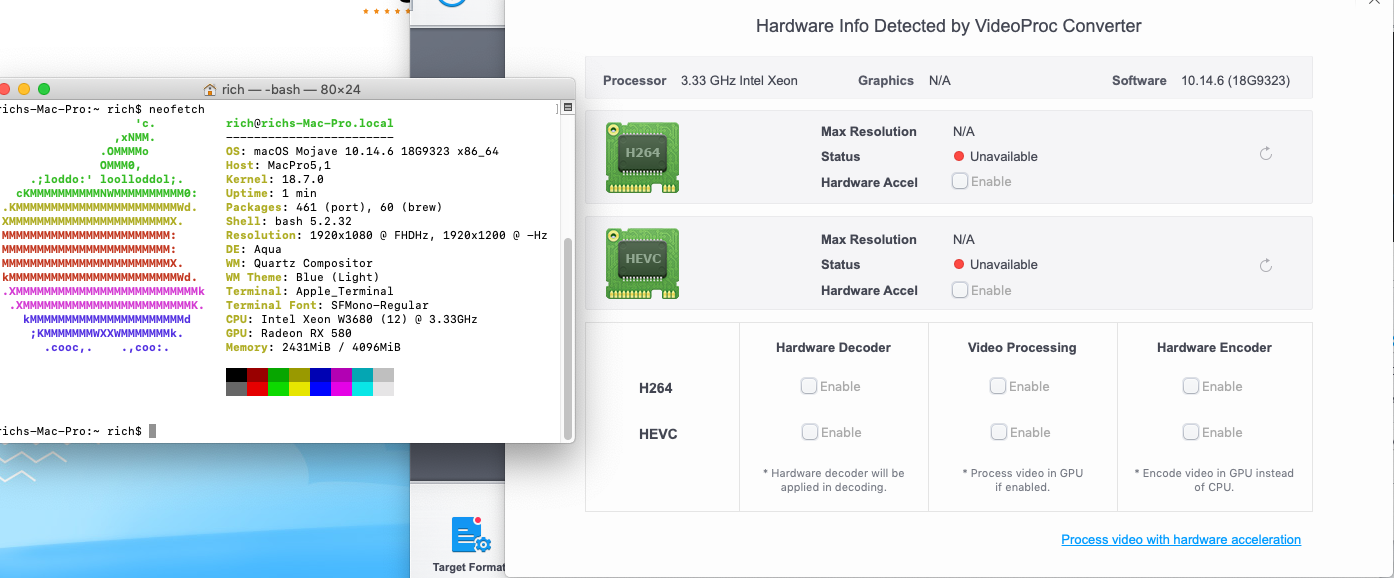The height and width of the screenshot is (578, 1394).
Task: Click the black block in neofetch palette
Action: pyautogui.click(x=237, y=375)
